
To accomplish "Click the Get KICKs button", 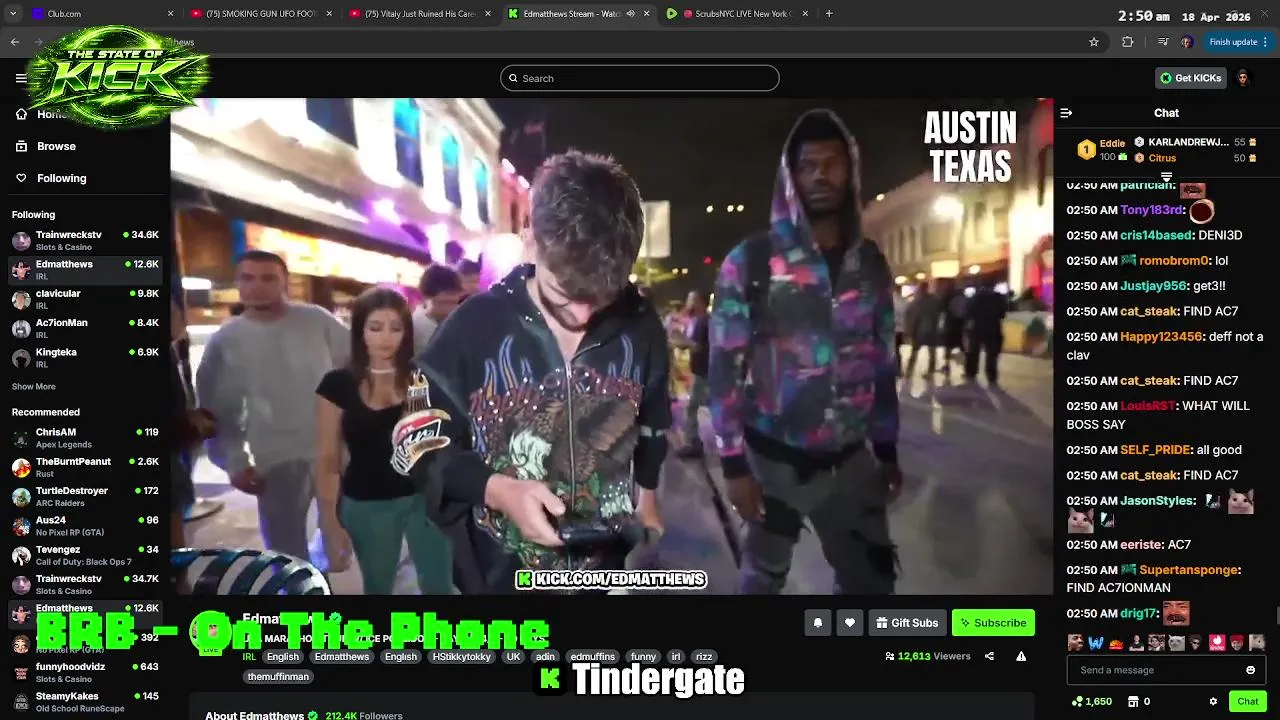I will [1190, 78].
